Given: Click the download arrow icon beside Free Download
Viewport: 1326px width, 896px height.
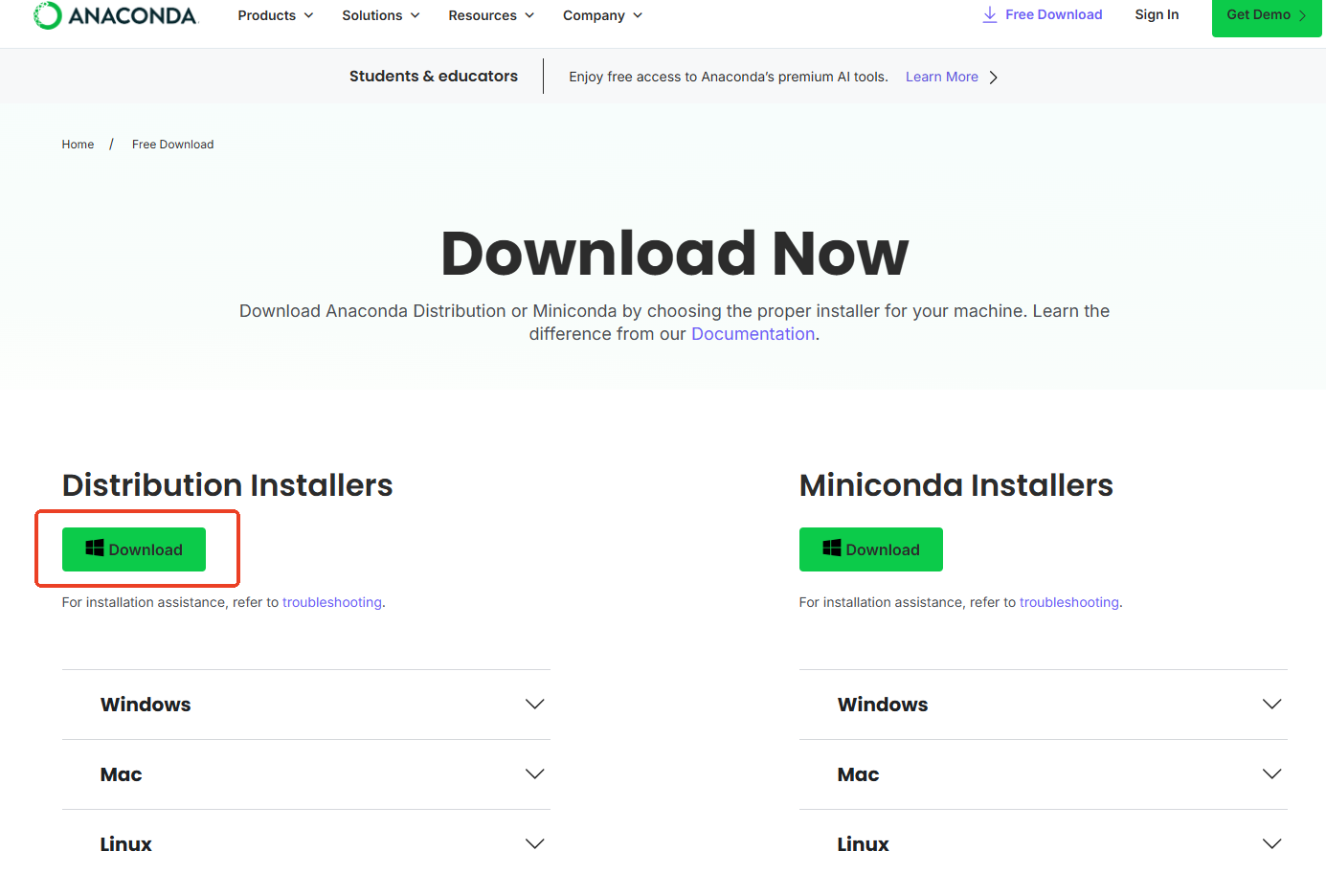Looking at the screenshot, I should pyautogui.click(x=989, y=14).
